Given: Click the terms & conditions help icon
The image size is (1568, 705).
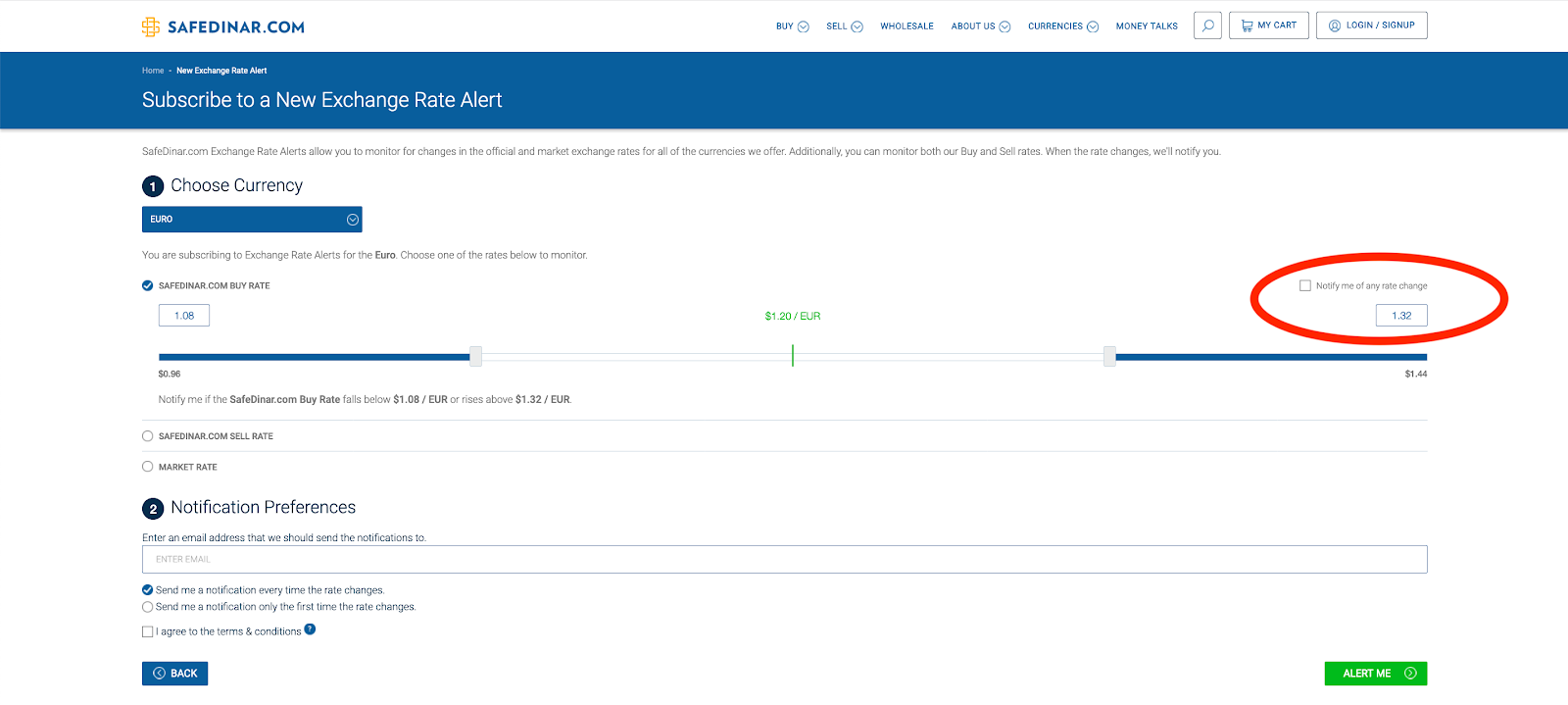Looking at the screenshot, I should pos(310,629).
